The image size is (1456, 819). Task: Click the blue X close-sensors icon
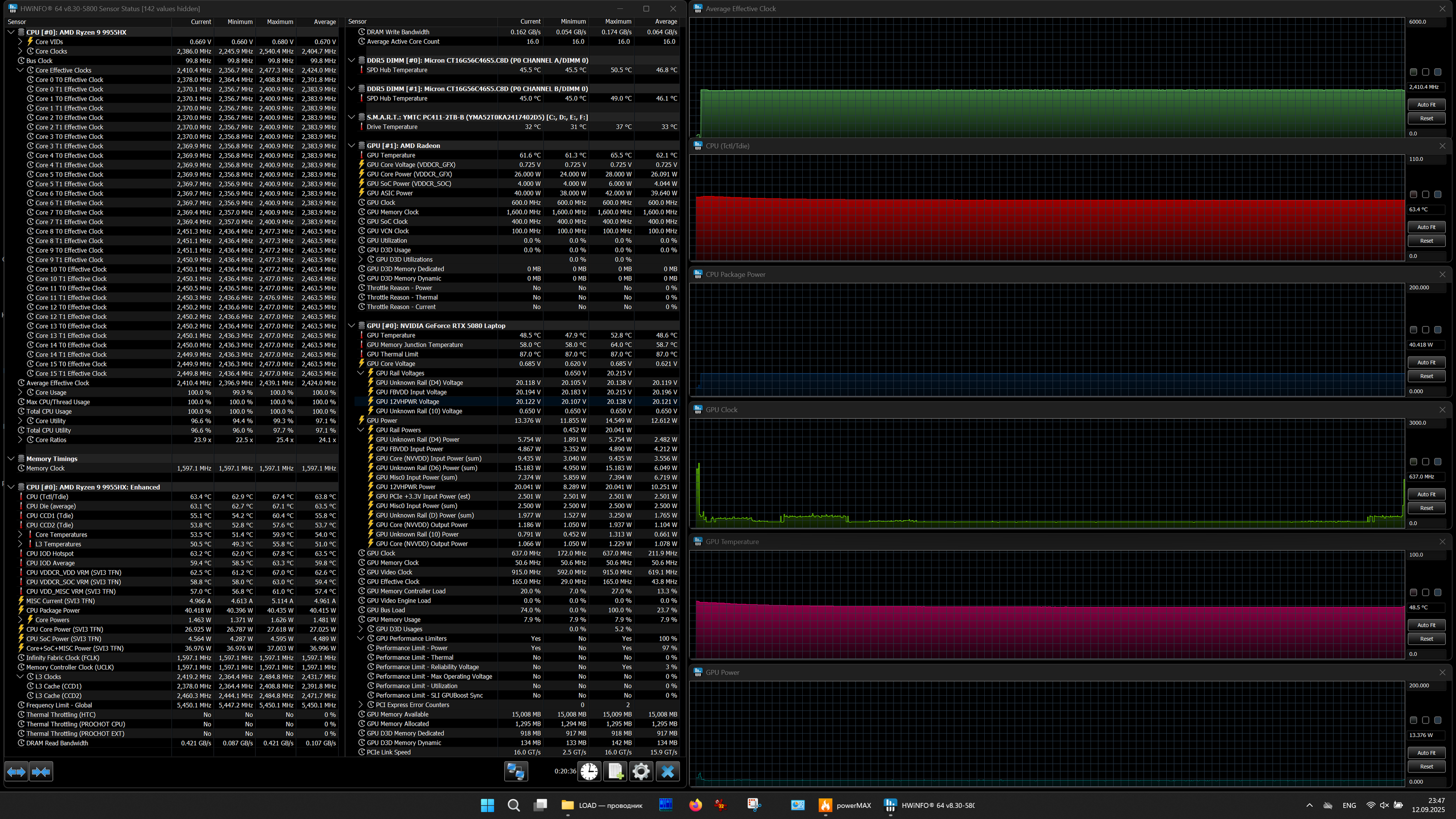coord(667,771)
